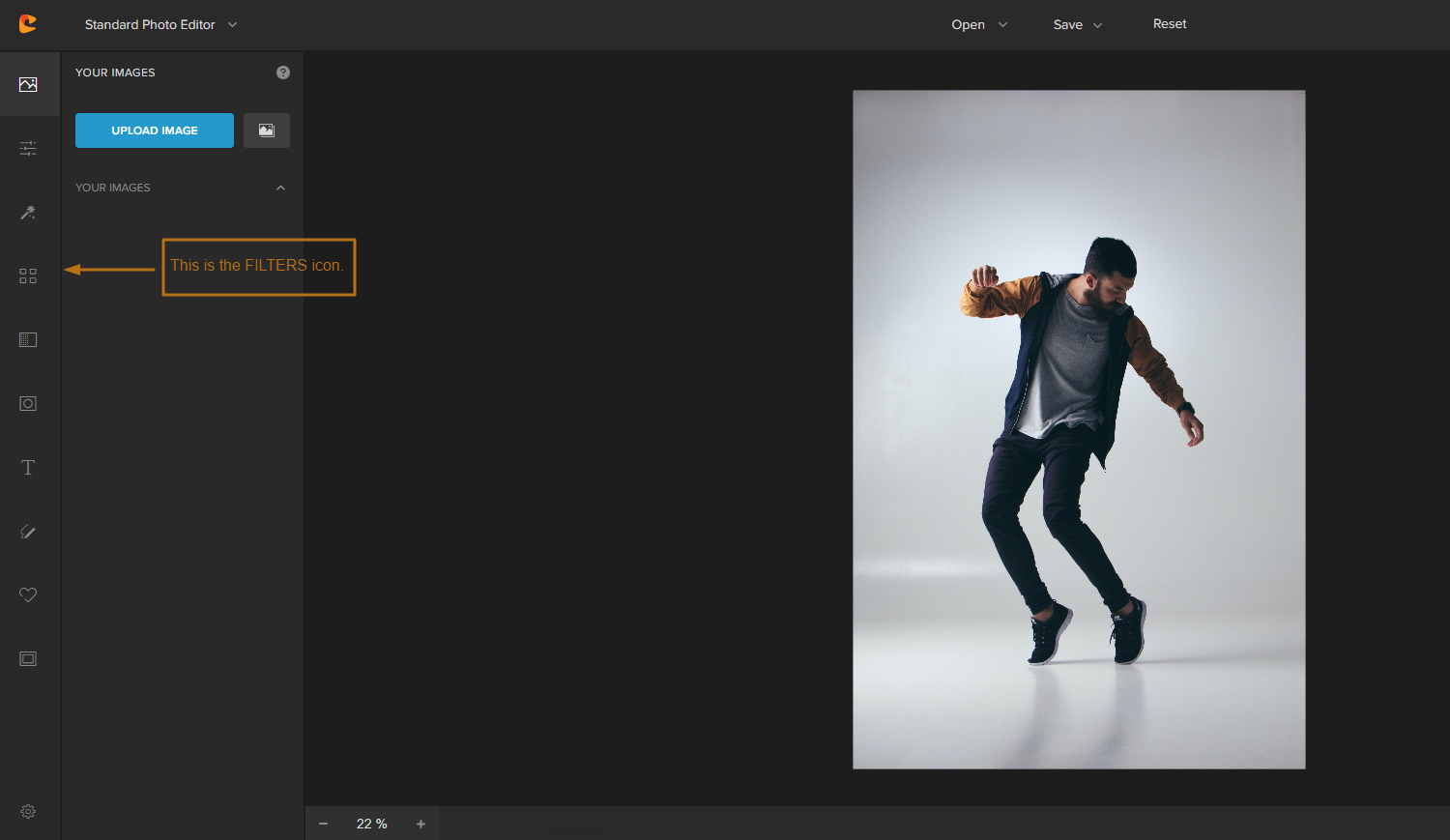Select the Text tool icon
Image resolution: width=1450 pixels, height=840 pixels.
pos(28,468)
